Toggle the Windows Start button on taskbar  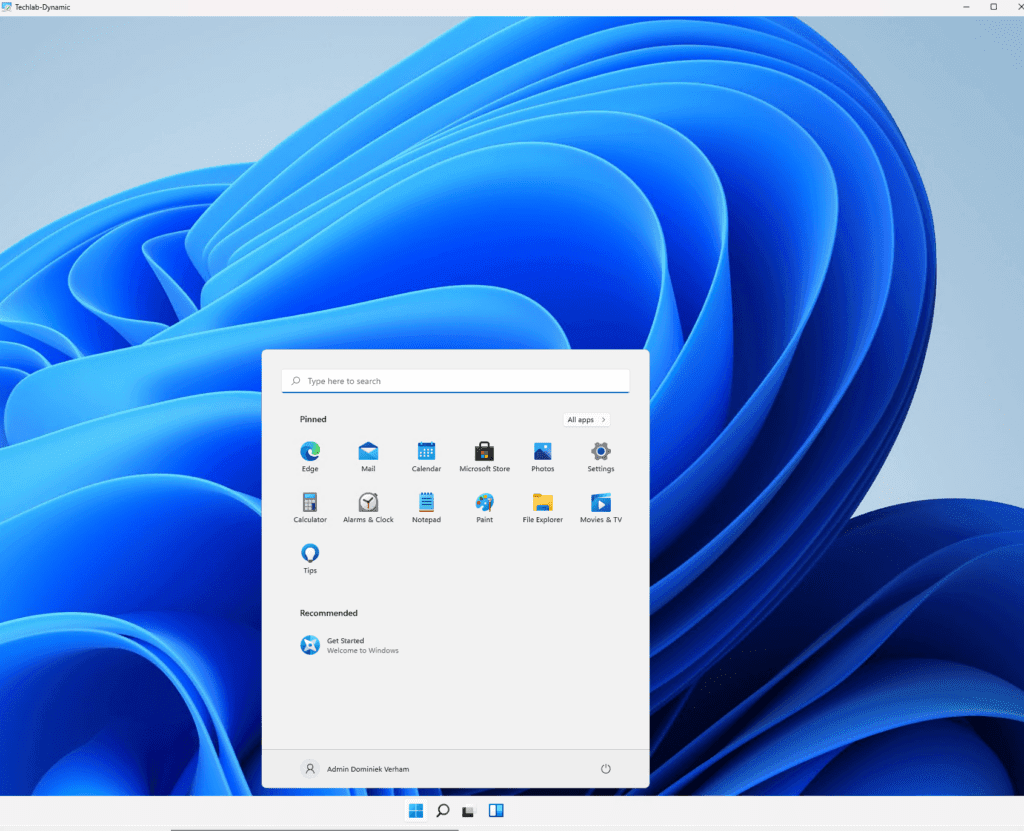[x=416, y=811]
